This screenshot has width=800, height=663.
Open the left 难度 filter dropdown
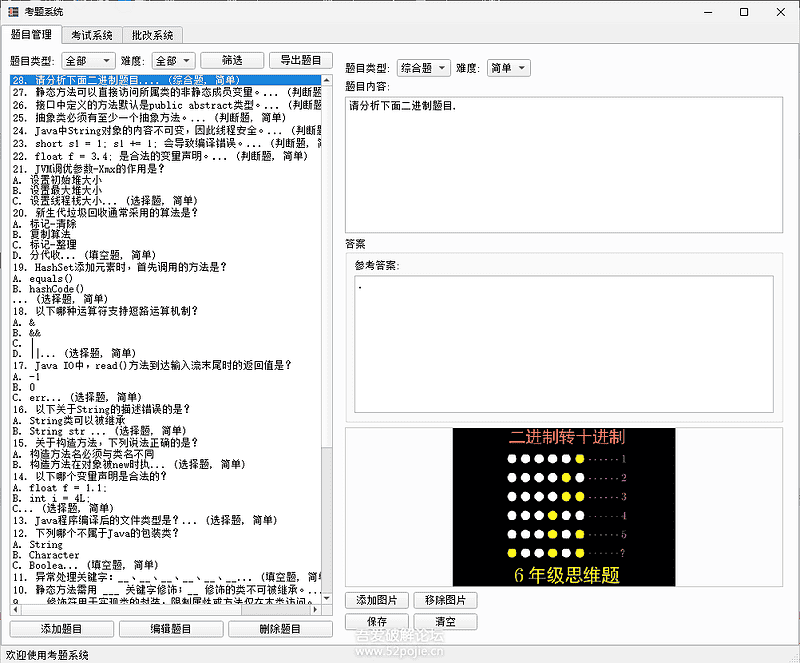click(173, 61)
